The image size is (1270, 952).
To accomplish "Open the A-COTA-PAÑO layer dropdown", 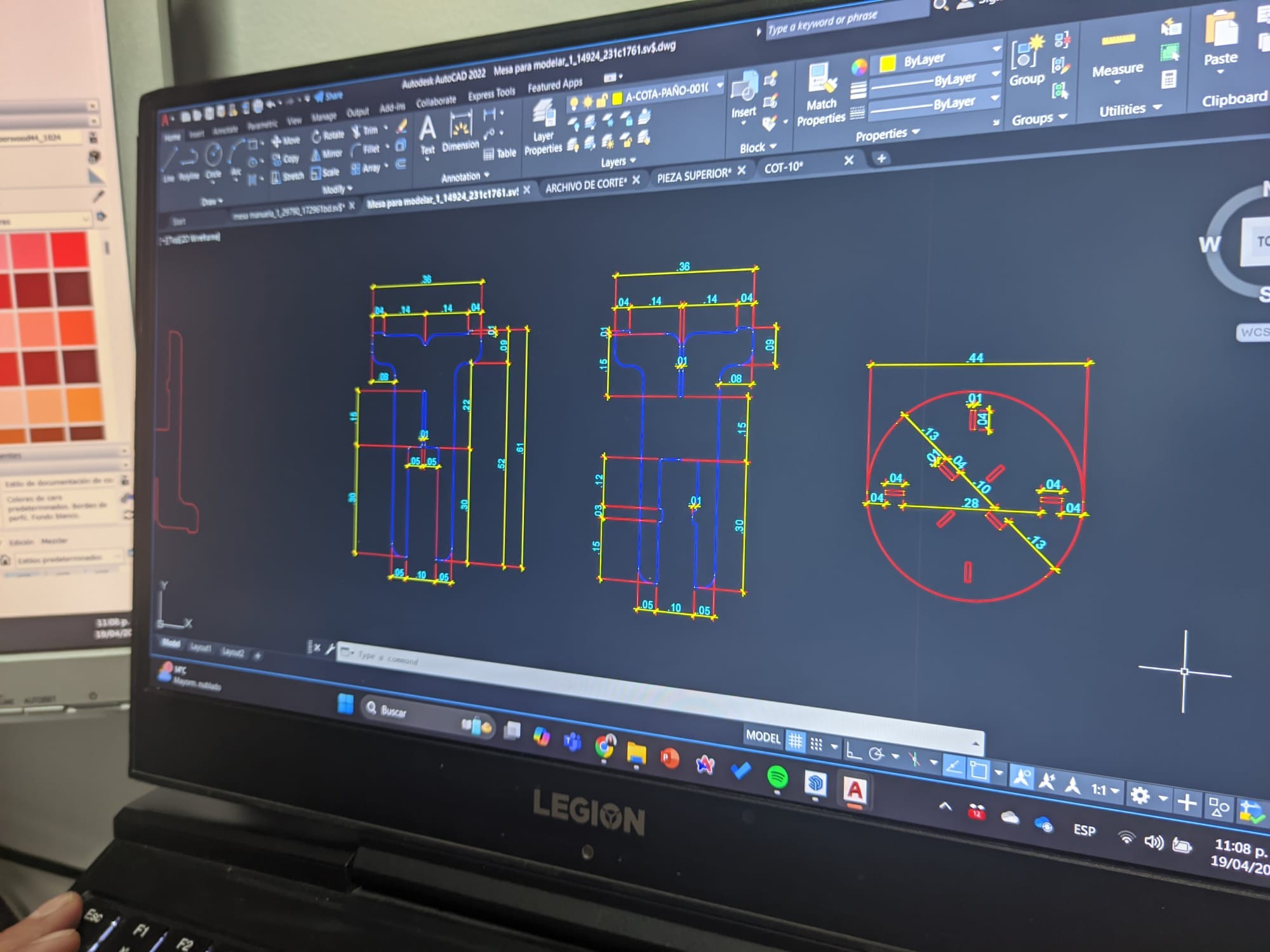I will pyautogui.click(x=720, y=85).
